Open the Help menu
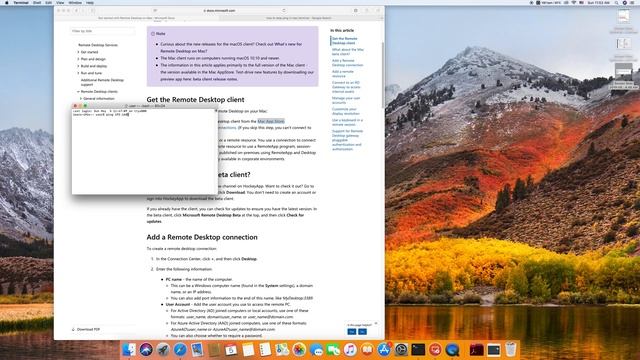The image size is (640, 360). pos(90,3)
